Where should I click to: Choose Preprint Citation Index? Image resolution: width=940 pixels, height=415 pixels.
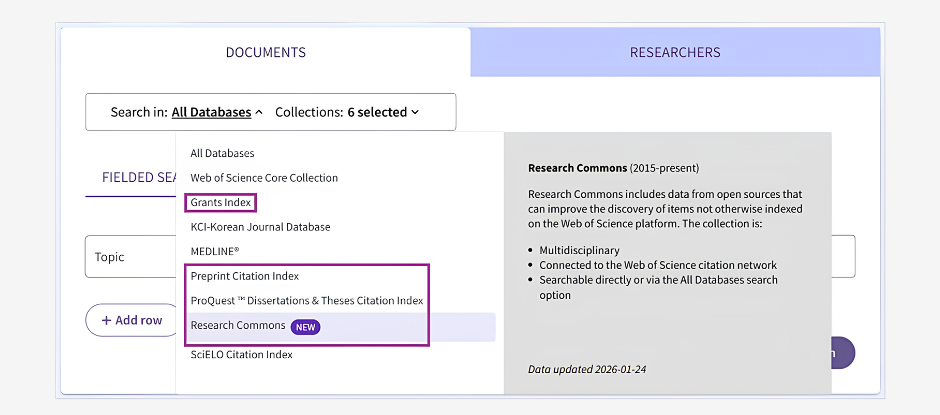[245, 276]
